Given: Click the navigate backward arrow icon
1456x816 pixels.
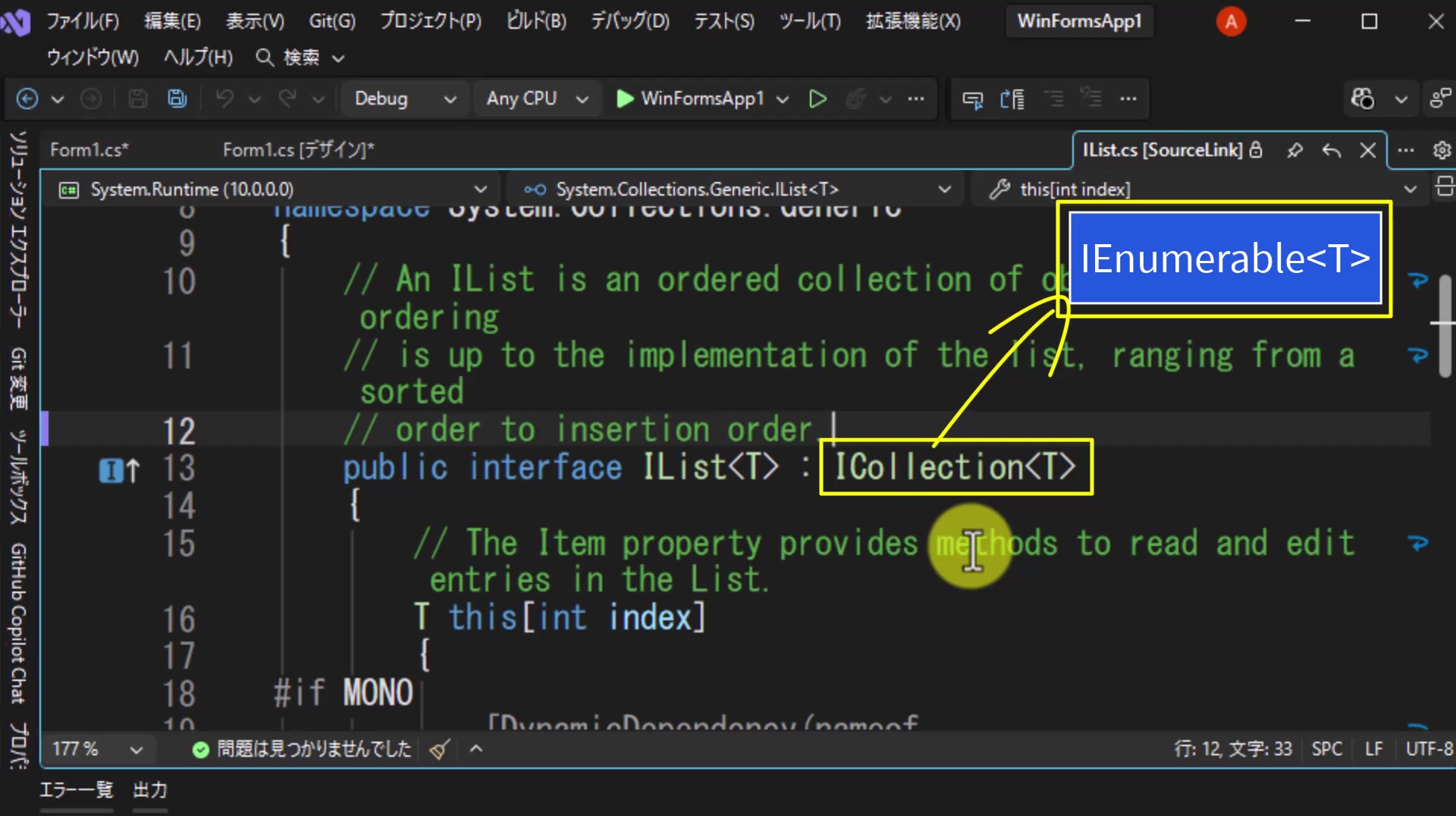Looking at the screenshot, I should (27, 99).
